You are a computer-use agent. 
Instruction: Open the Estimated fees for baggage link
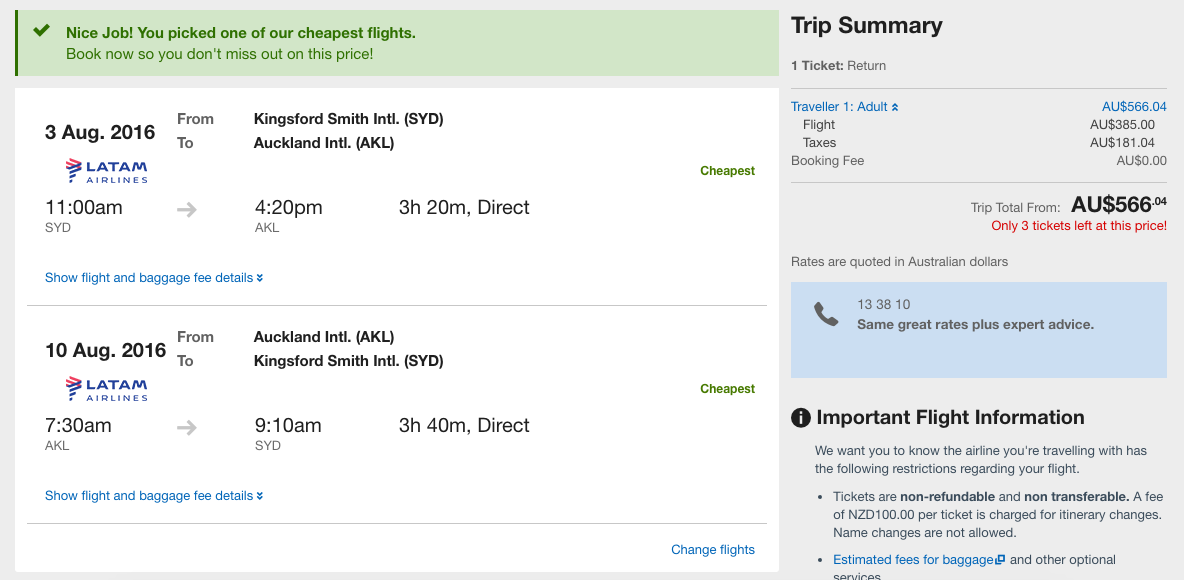click(913, 560)
